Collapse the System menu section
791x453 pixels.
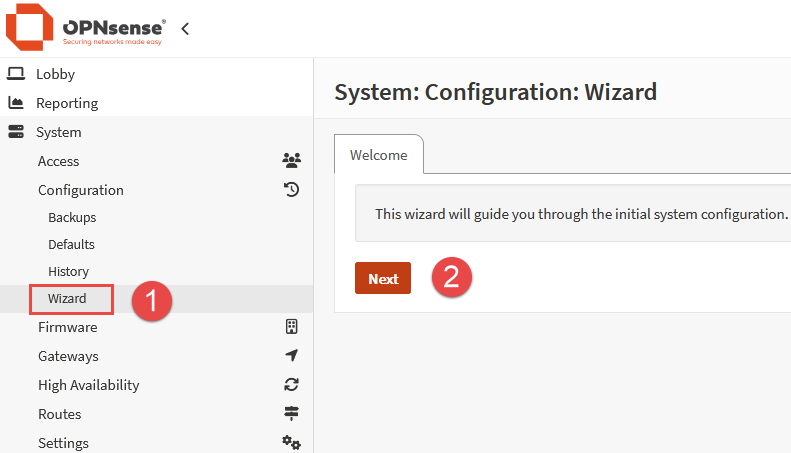point(59,132)
